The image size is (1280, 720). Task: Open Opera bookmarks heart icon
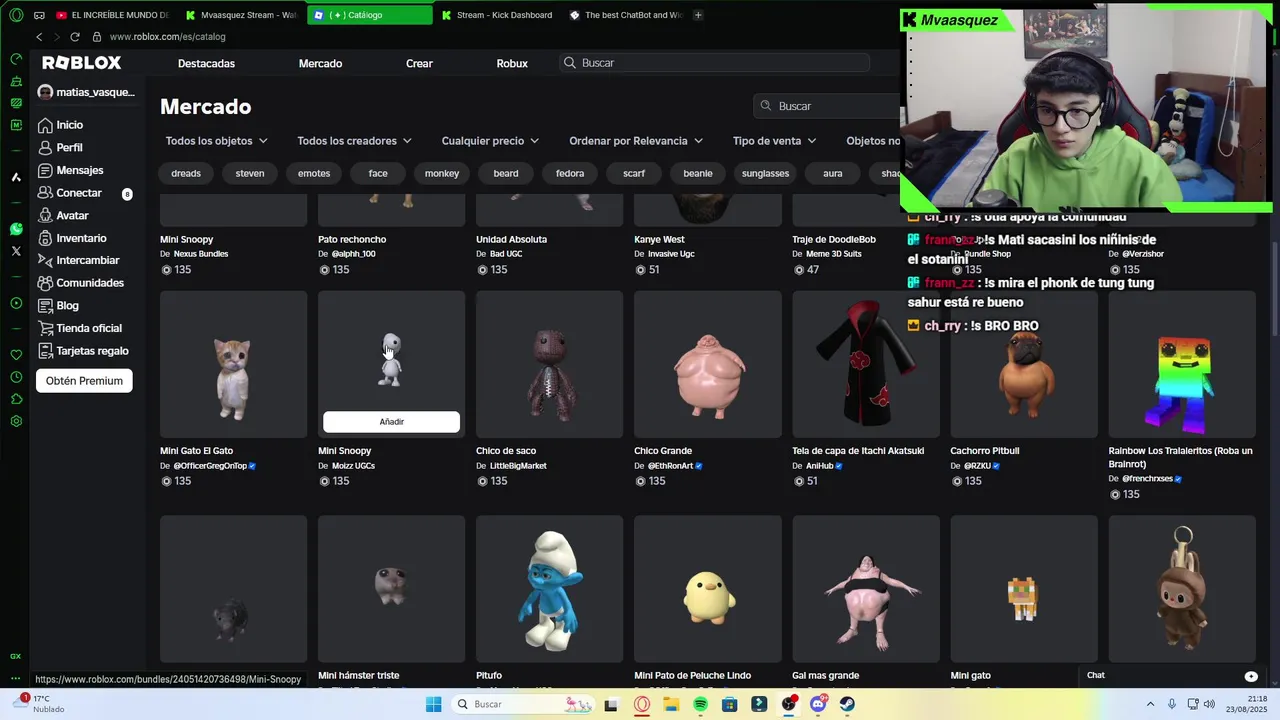tap(16, 355)
